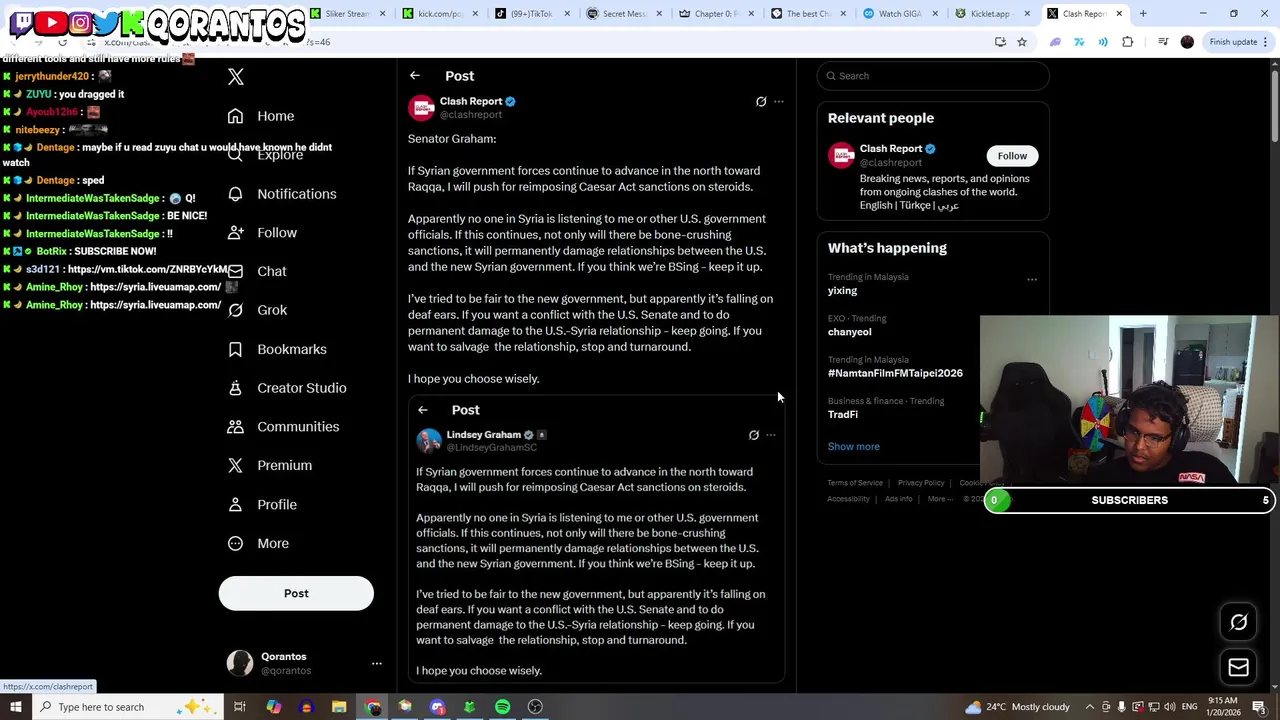This screenshot has height=720, width=1280.
Task: Click the Clash Report avatar on the post
Action: pos(422,107)
